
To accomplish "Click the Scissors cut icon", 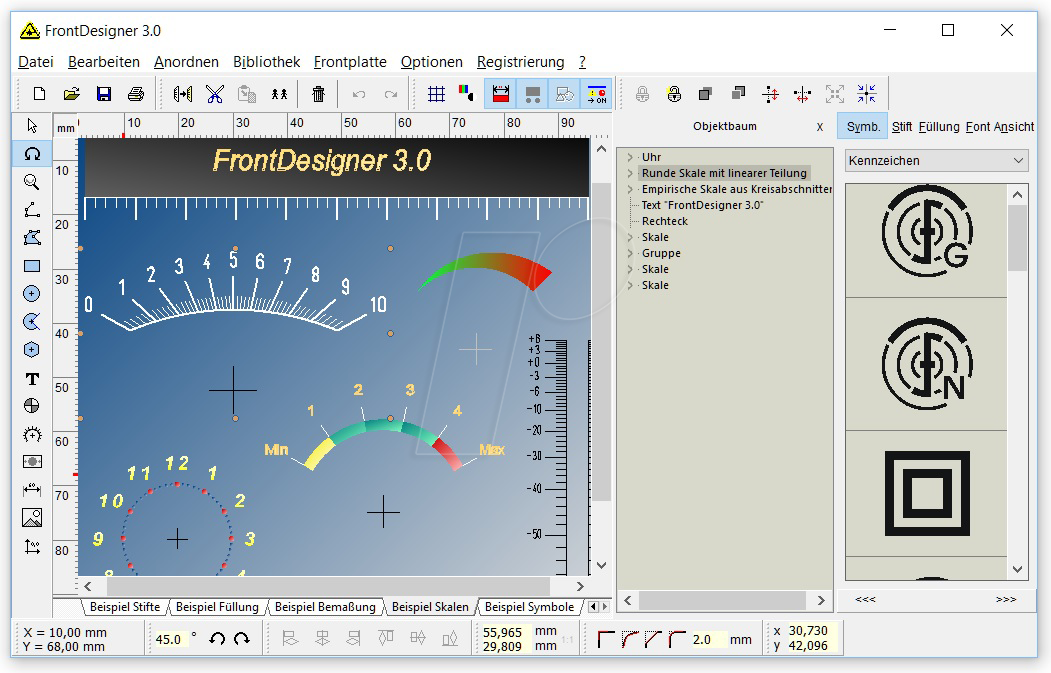I will (216, 92).
